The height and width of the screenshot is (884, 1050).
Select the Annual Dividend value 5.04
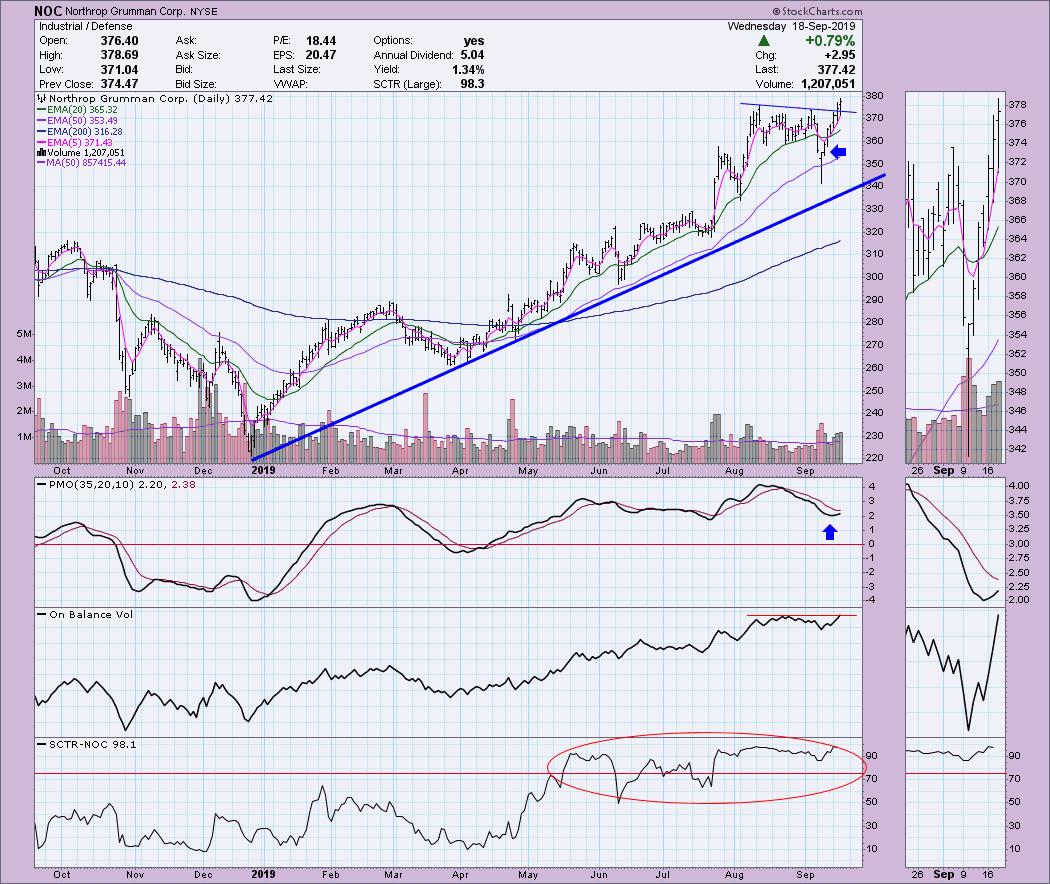click(x=472, y=55)
